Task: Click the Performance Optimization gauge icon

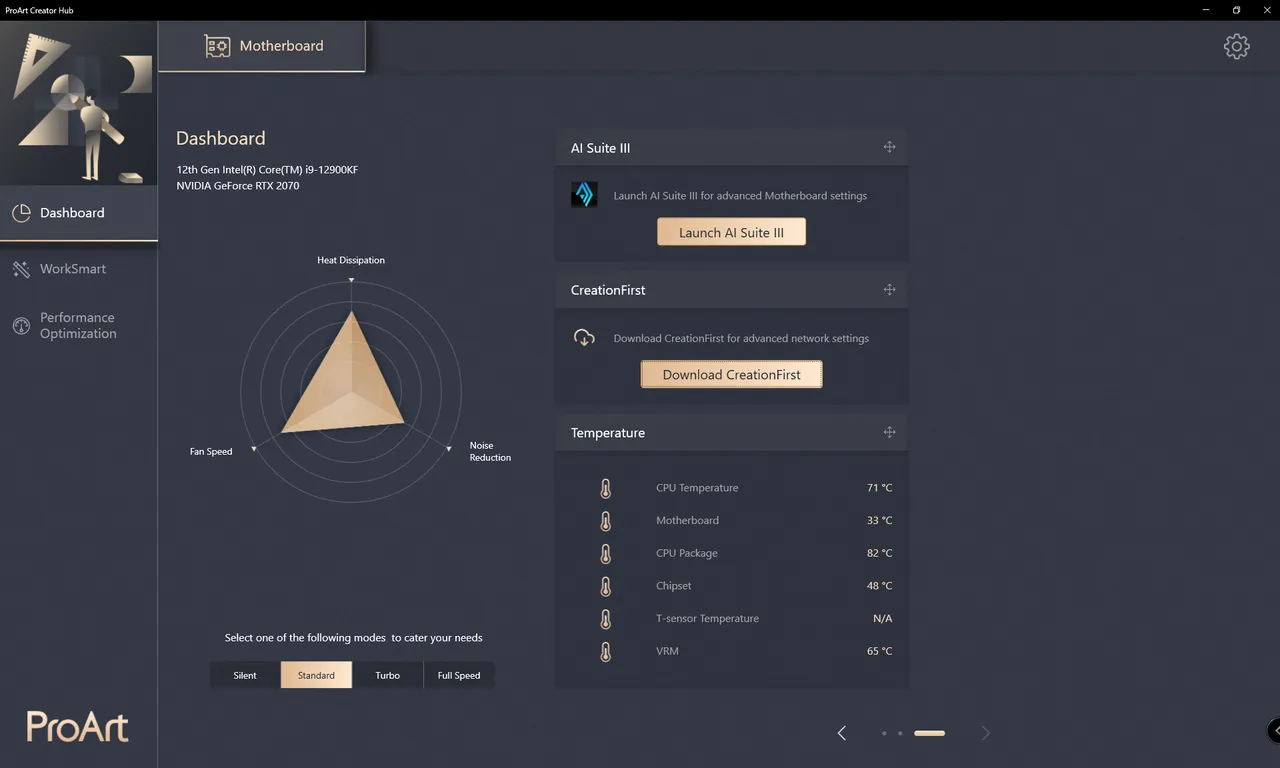Action: 20,326
